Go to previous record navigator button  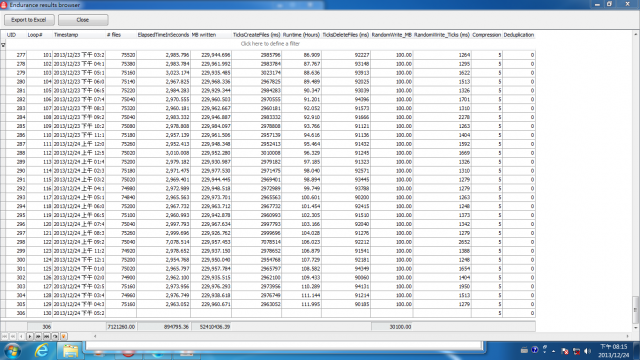tap(21, 336)
